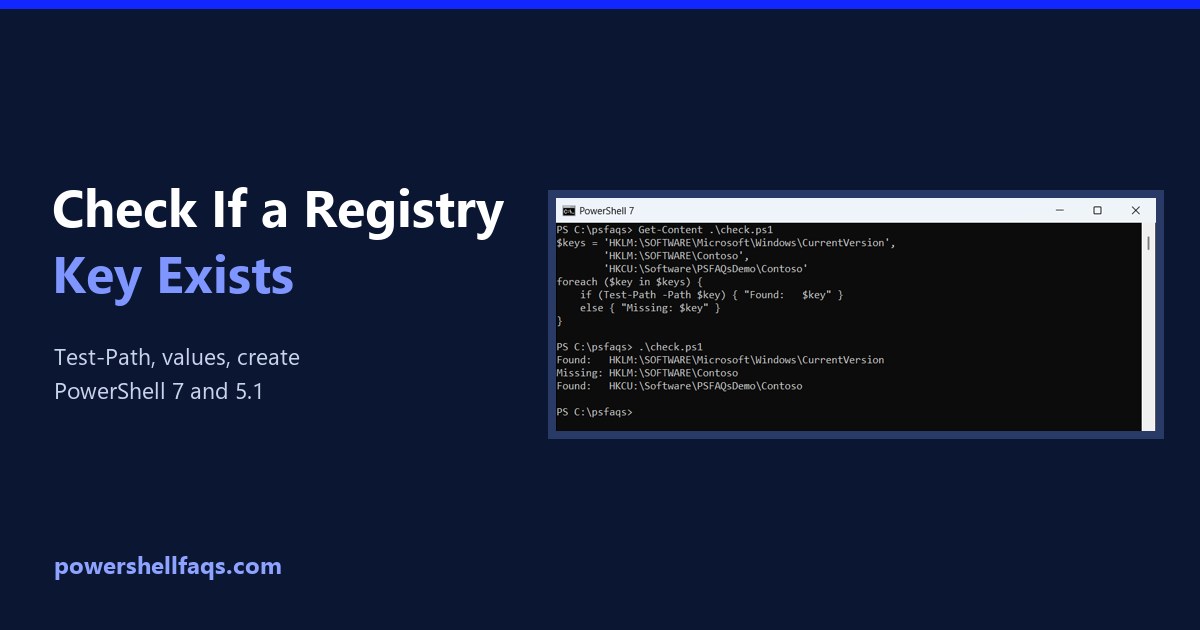Click the 'foreach ($key in $keys) {' line
Viewport: 1200px width, 630px height.
coord(629,282)
